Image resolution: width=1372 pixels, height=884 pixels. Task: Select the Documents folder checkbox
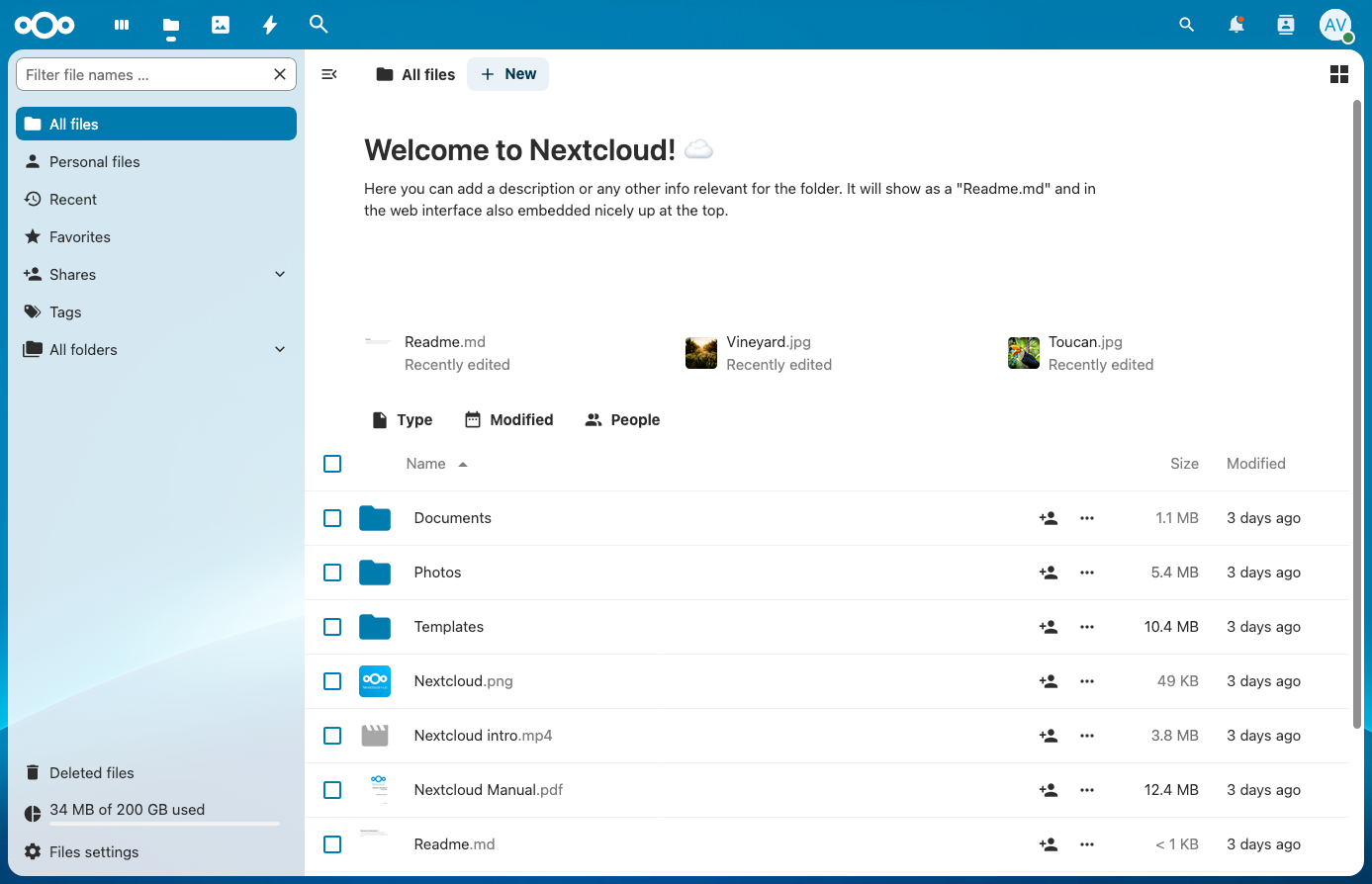click(332, 518)
